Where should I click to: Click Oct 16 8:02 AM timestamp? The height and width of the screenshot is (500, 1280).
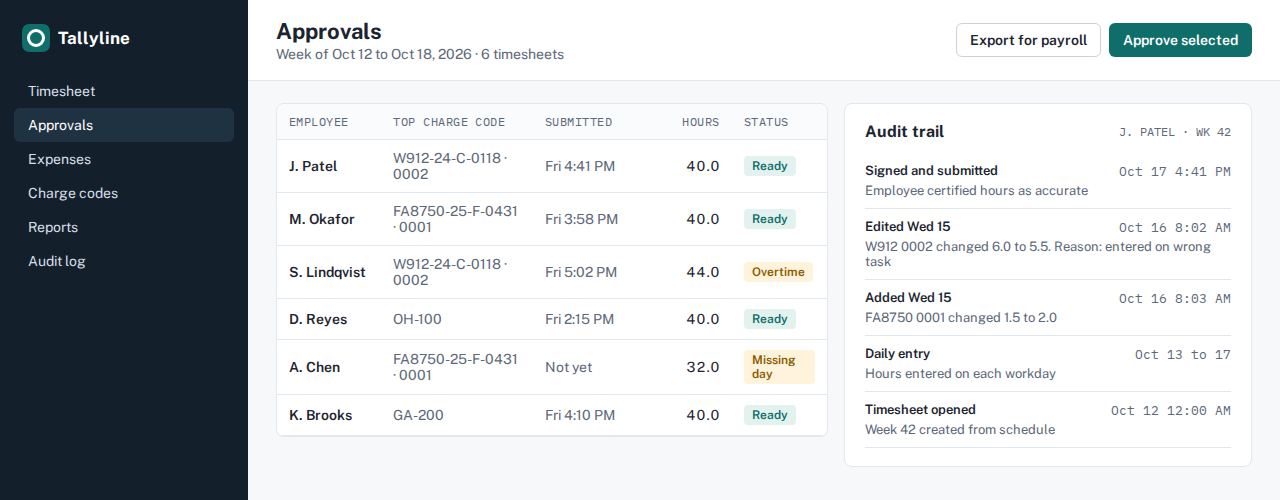pos(1175,228)
